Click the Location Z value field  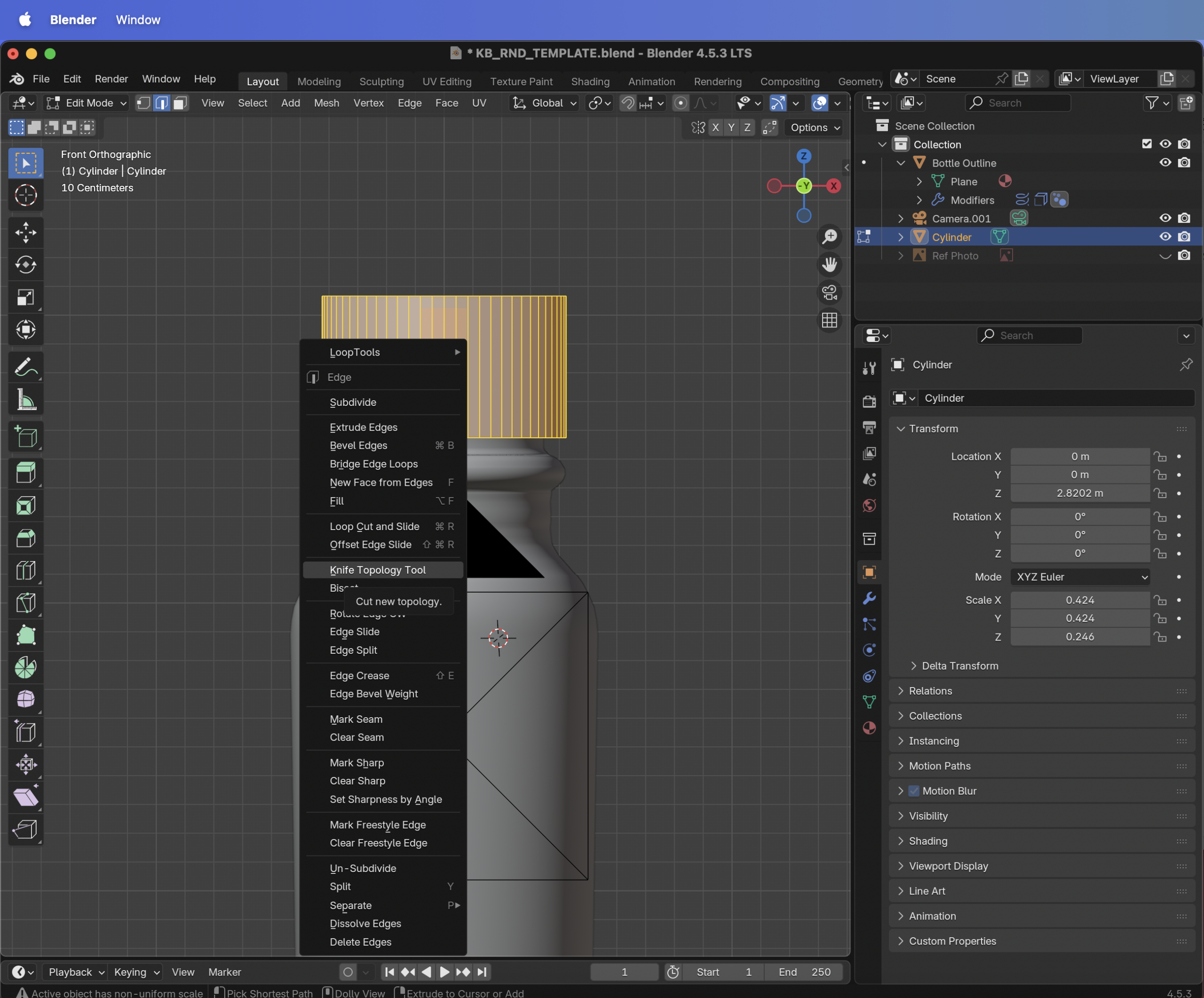coord(1080,493)
